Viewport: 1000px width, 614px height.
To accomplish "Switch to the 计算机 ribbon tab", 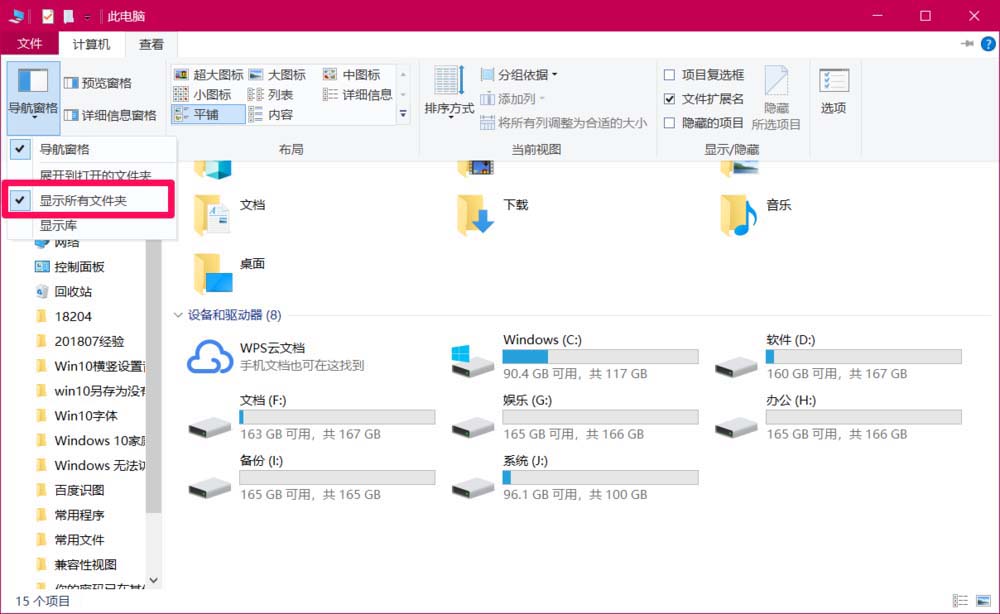I will [90, 43].
